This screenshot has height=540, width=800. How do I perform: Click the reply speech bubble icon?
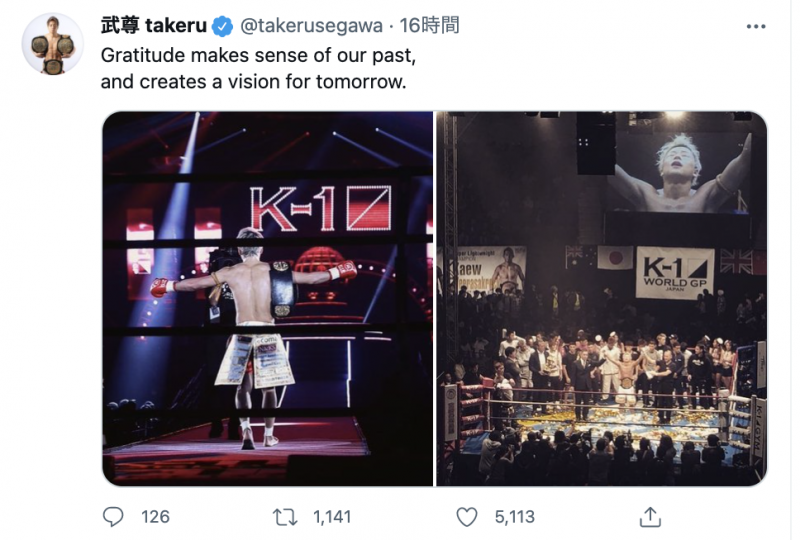pos(114,516)
